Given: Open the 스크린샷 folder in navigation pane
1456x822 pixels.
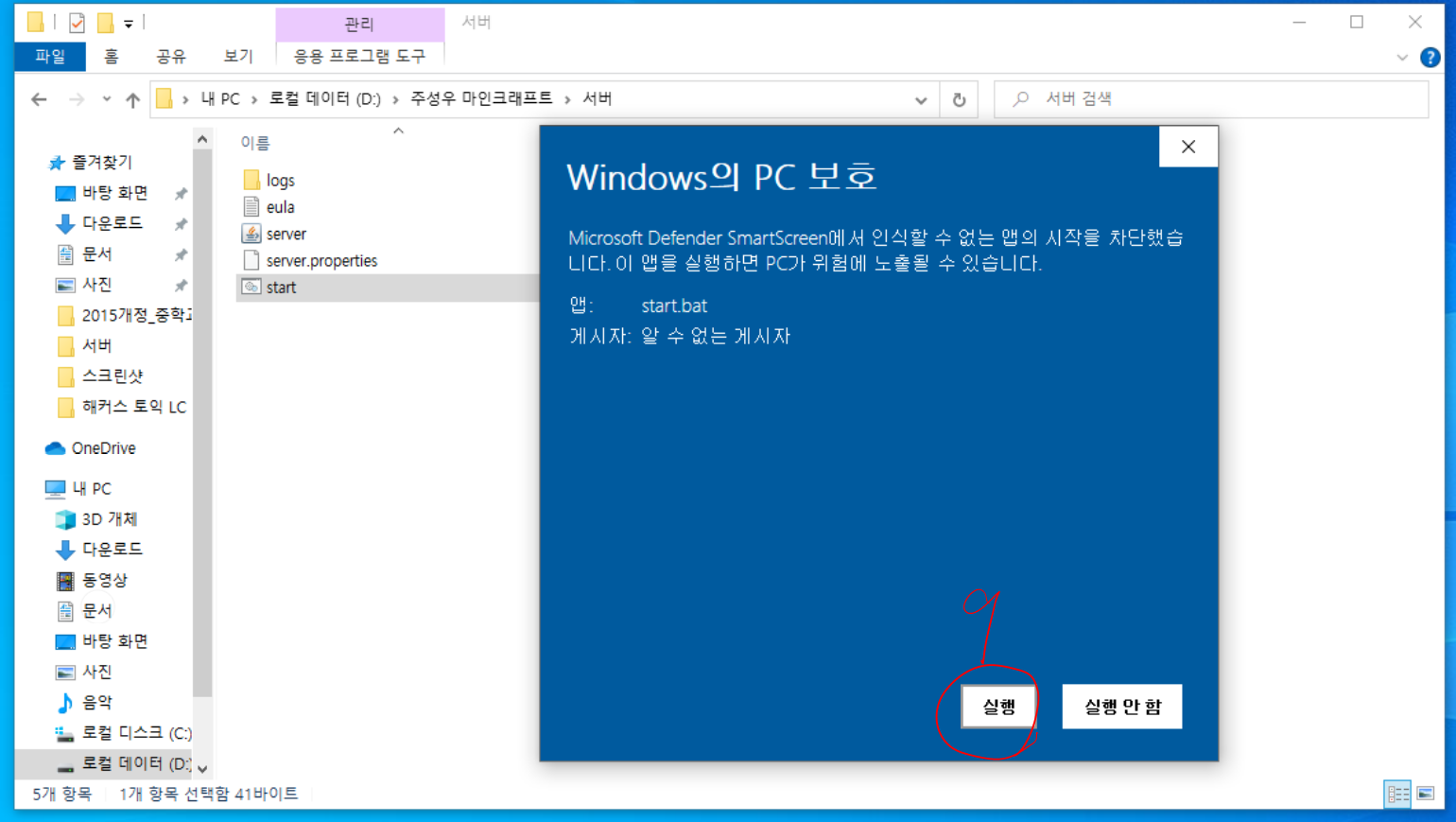Looking at the screenshot, I should click(113, 376).
